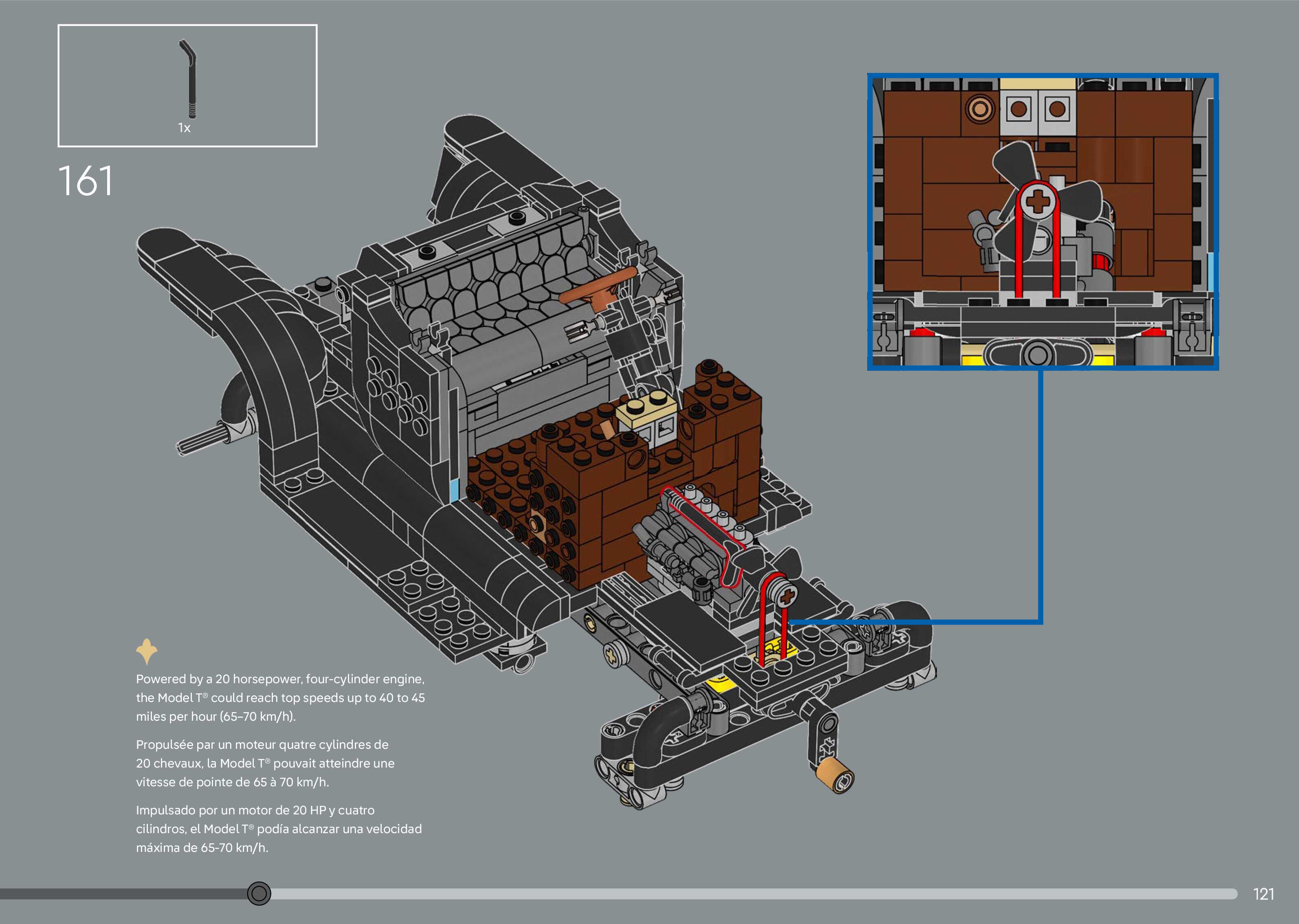
Task: Click the French Model T paragraph
Action: [265, 763]
